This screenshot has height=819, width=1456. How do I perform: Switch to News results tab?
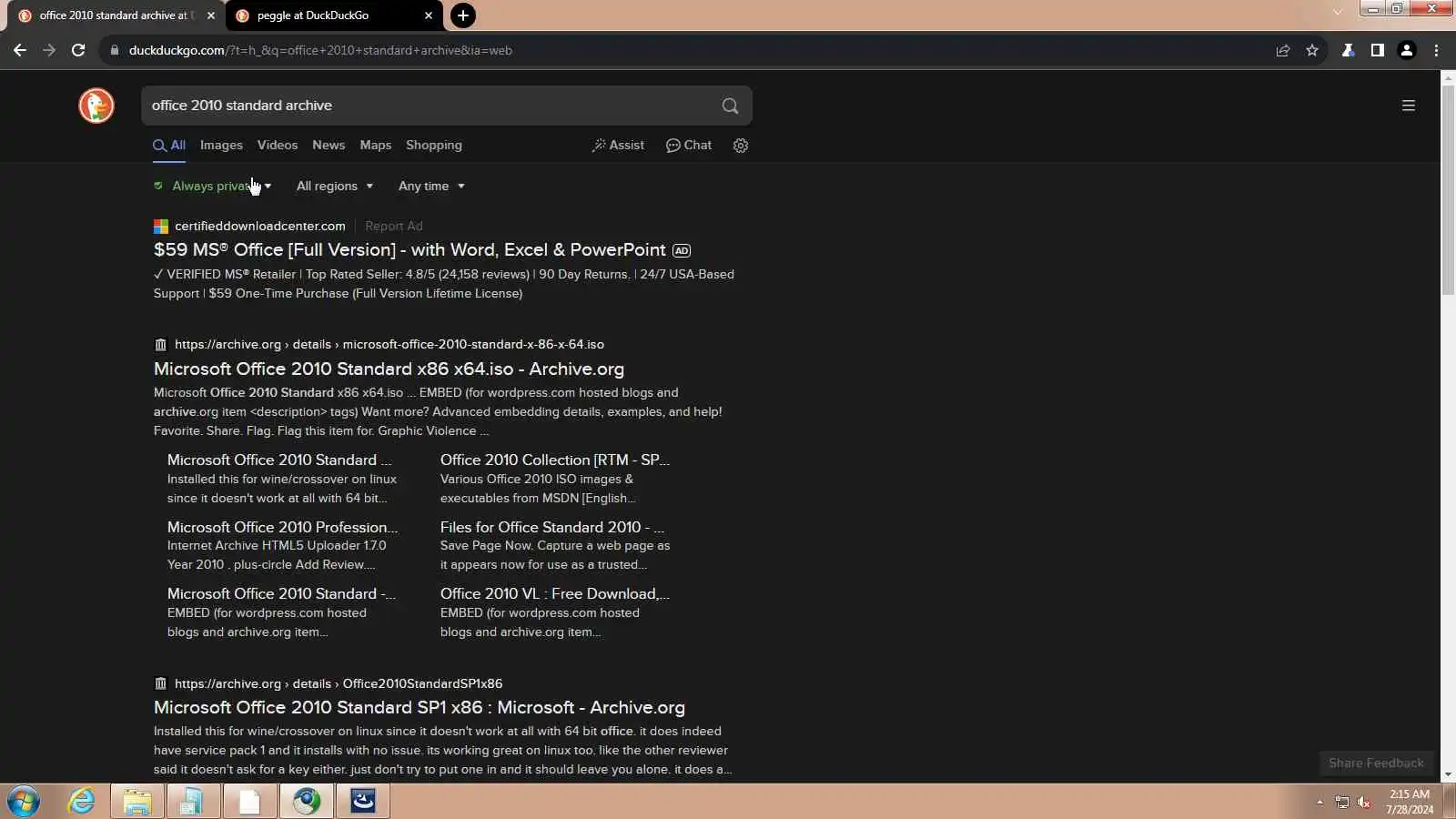(329, 146)
